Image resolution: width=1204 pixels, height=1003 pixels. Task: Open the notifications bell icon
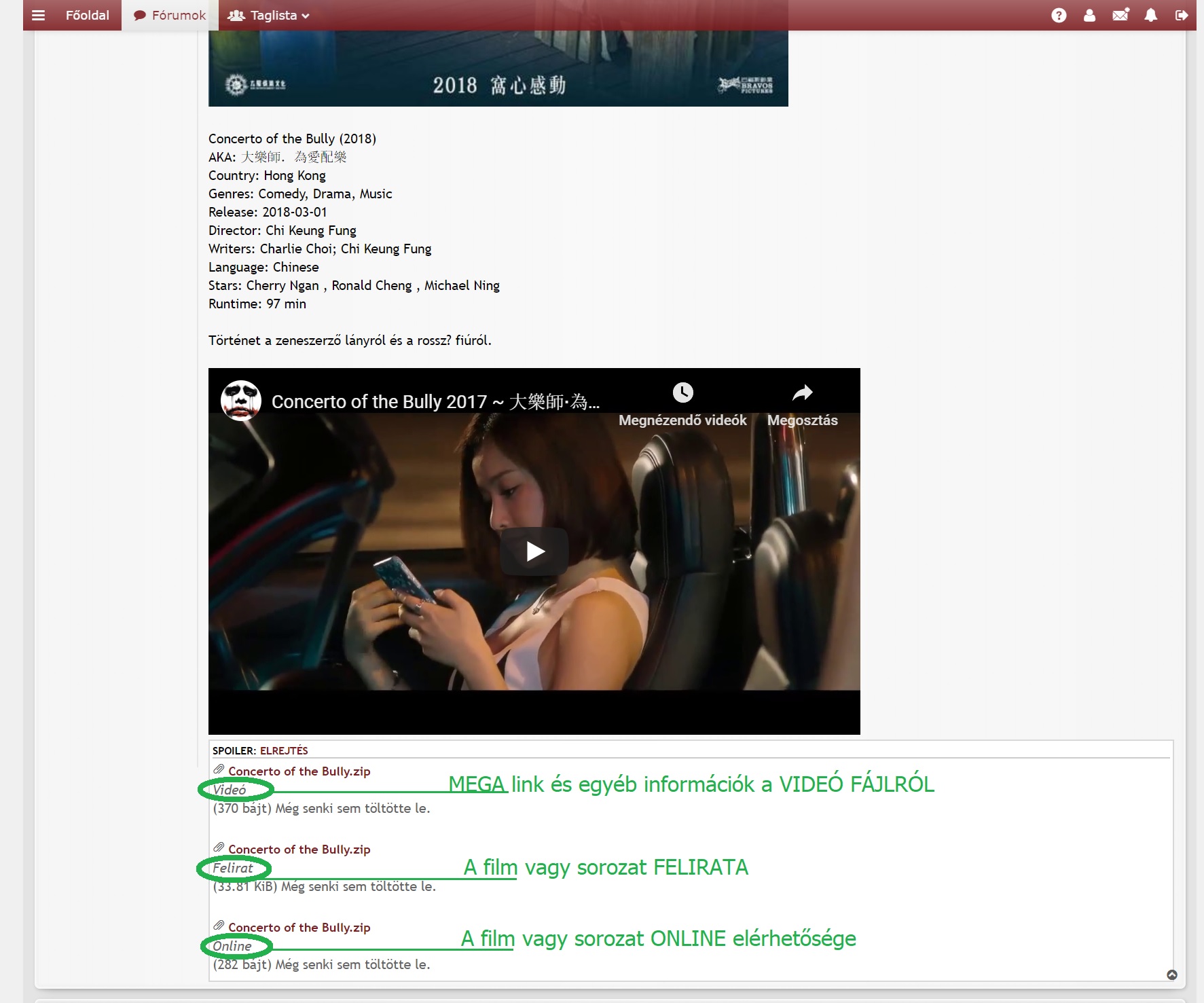click(1151, 15)
